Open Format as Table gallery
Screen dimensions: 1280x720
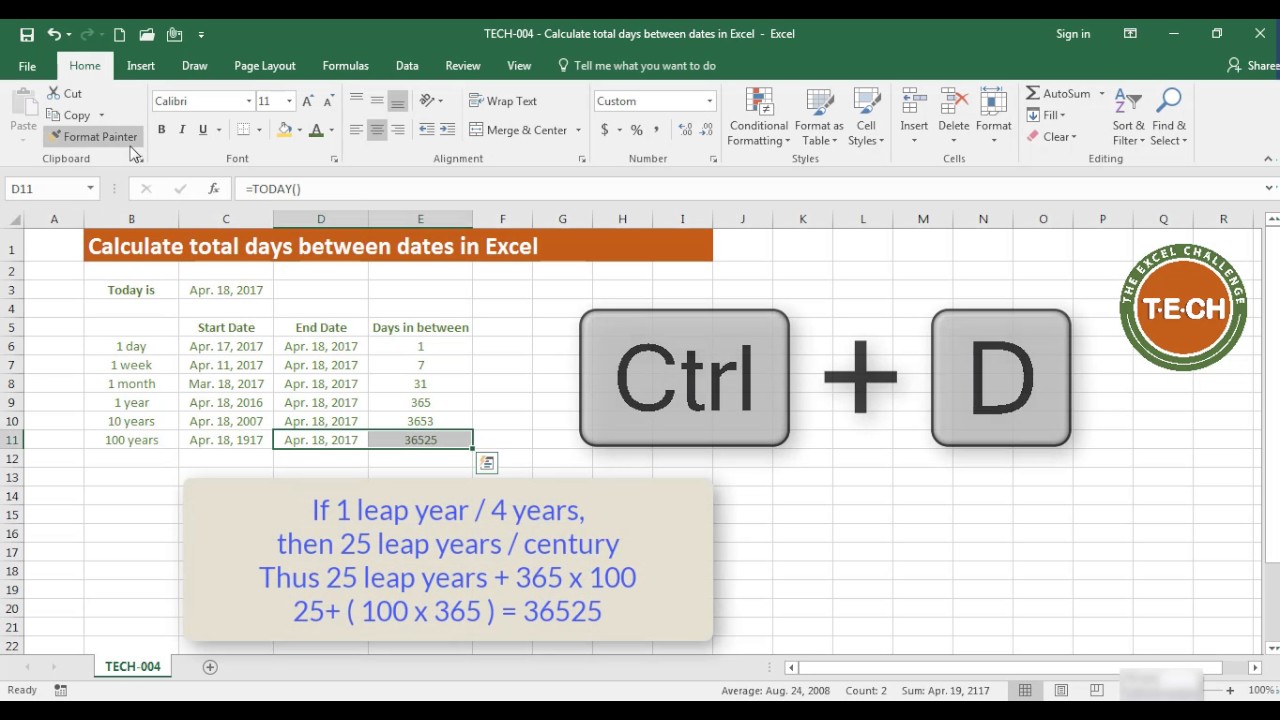pyautogui.click(x=819, y=117)
